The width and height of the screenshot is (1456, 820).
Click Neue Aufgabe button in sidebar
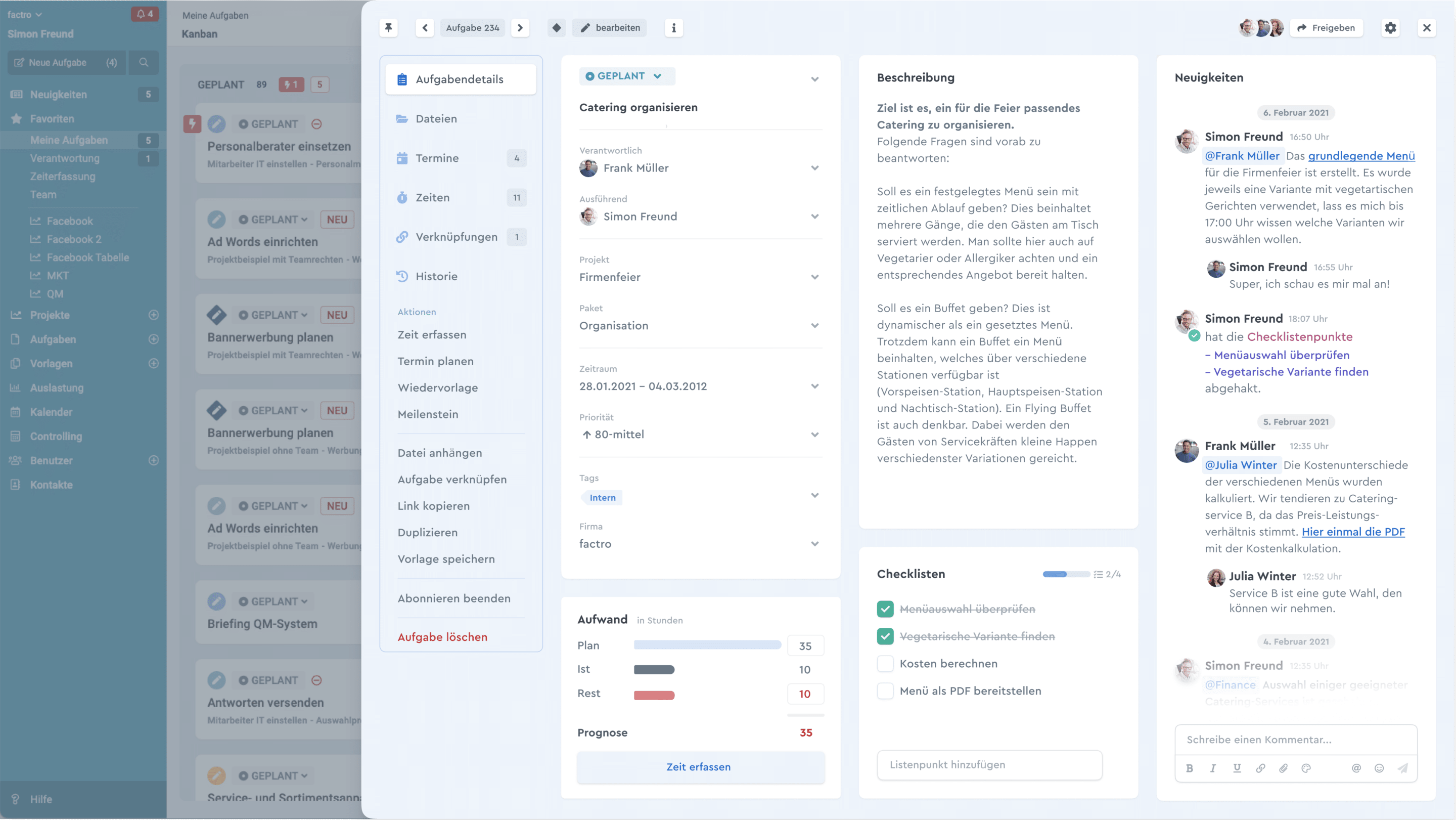[x=66, y=62]
